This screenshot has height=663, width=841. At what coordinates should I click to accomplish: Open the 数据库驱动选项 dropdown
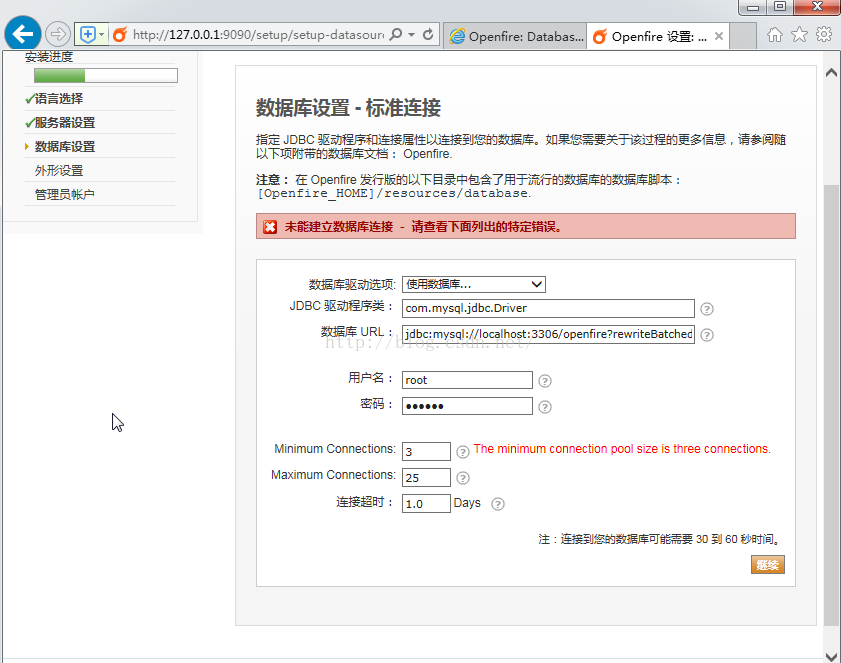coord(474,284)
